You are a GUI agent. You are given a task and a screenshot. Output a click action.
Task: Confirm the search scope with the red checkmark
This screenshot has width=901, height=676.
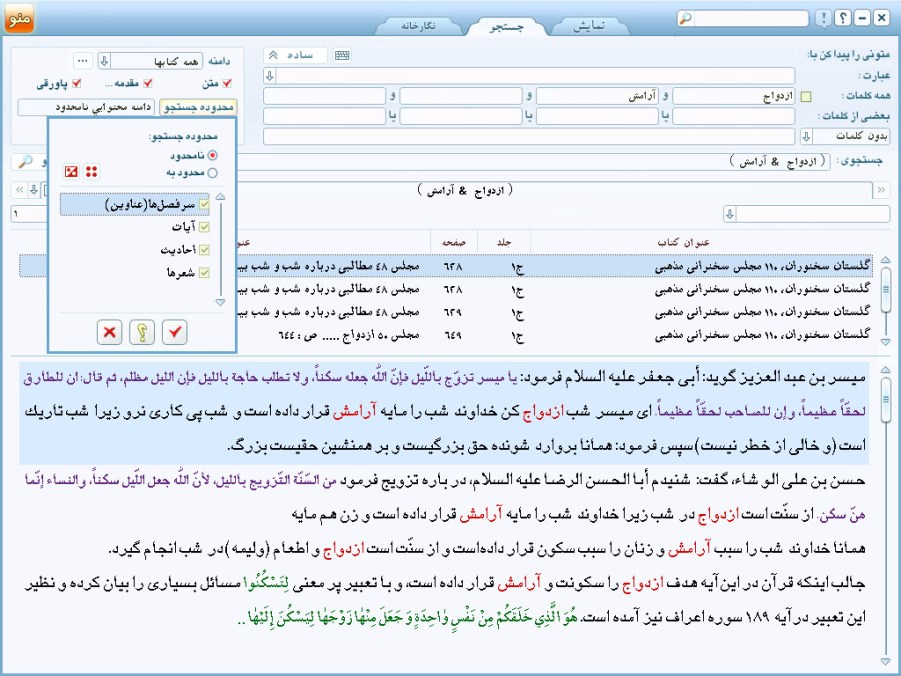[x=175, y=332]
